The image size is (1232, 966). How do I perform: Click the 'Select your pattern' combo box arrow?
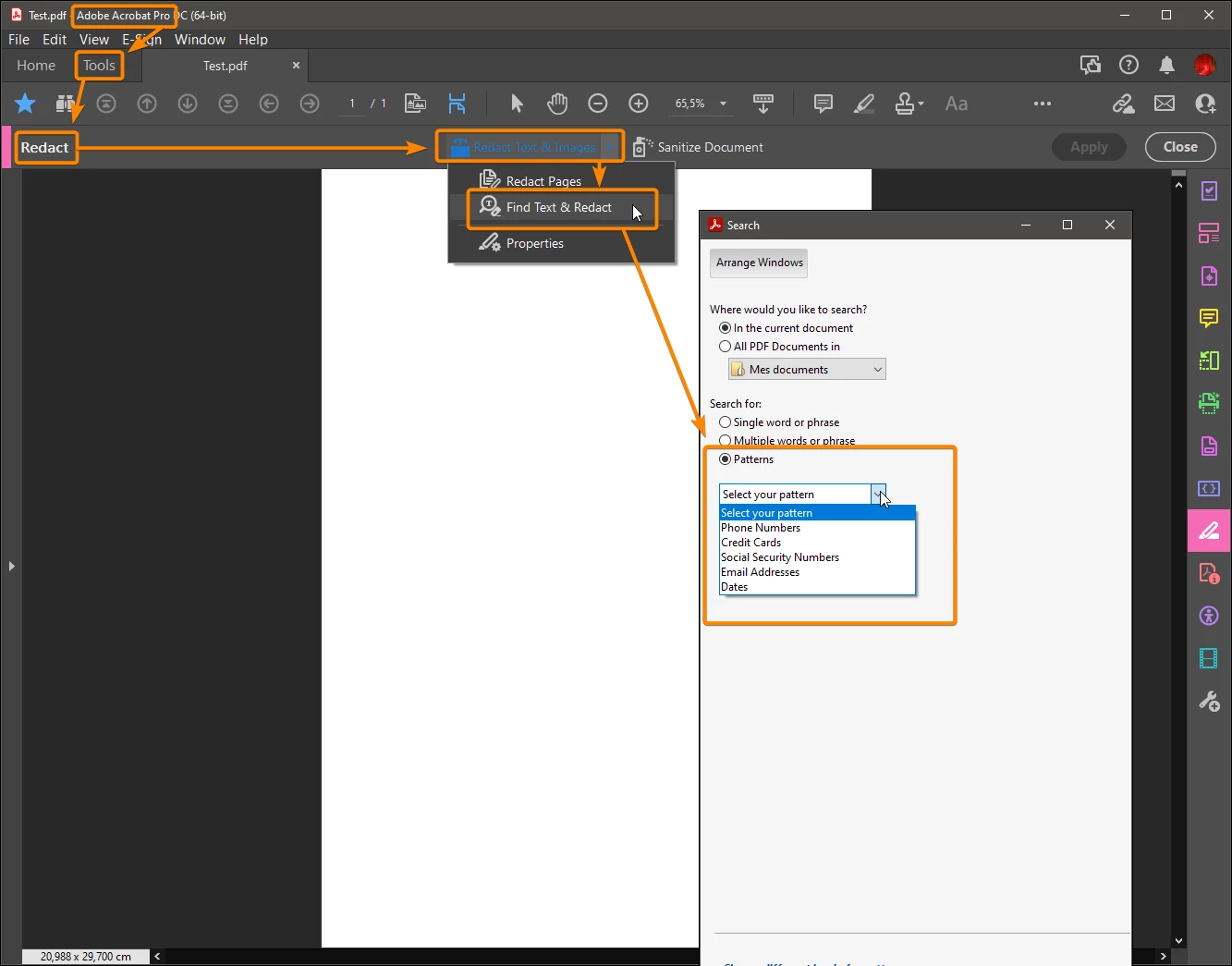(878, 495)
